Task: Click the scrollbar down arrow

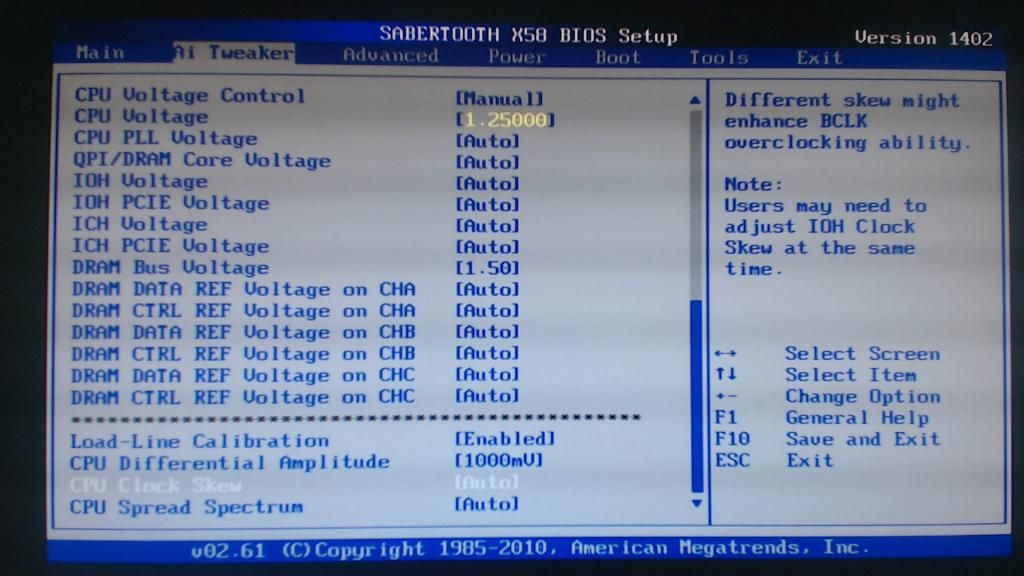Action: coord(697,504)
